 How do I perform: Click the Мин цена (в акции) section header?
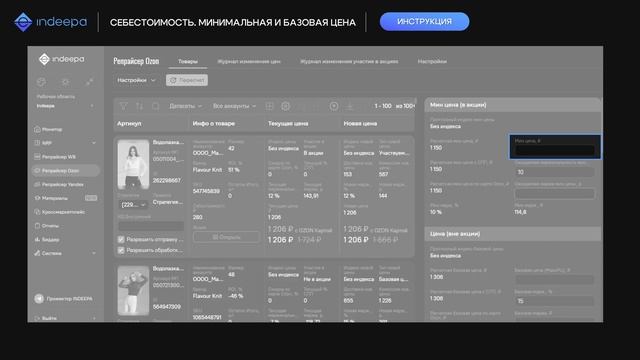pos(513,105)
